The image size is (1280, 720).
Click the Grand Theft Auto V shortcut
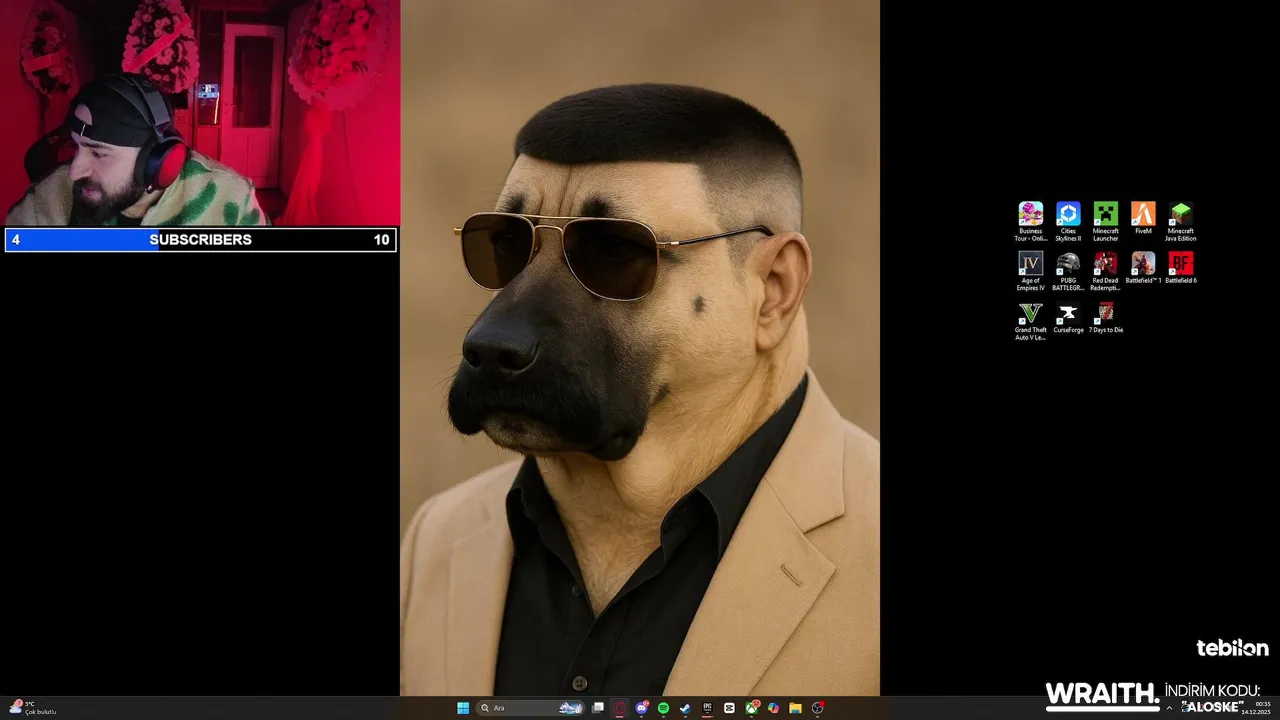coord(1030,320)
